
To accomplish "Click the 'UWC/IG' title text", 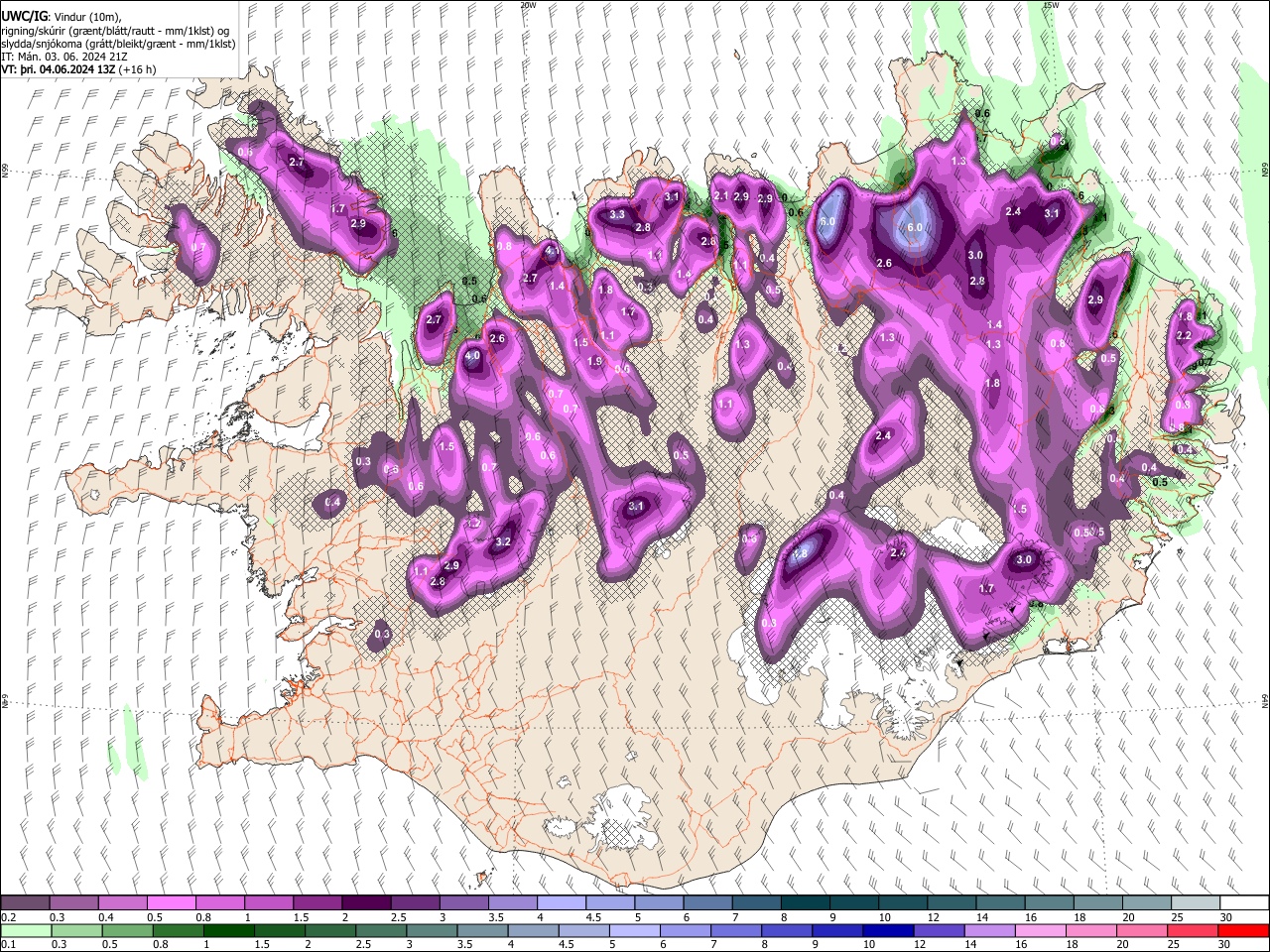I will tap(24, 17).
